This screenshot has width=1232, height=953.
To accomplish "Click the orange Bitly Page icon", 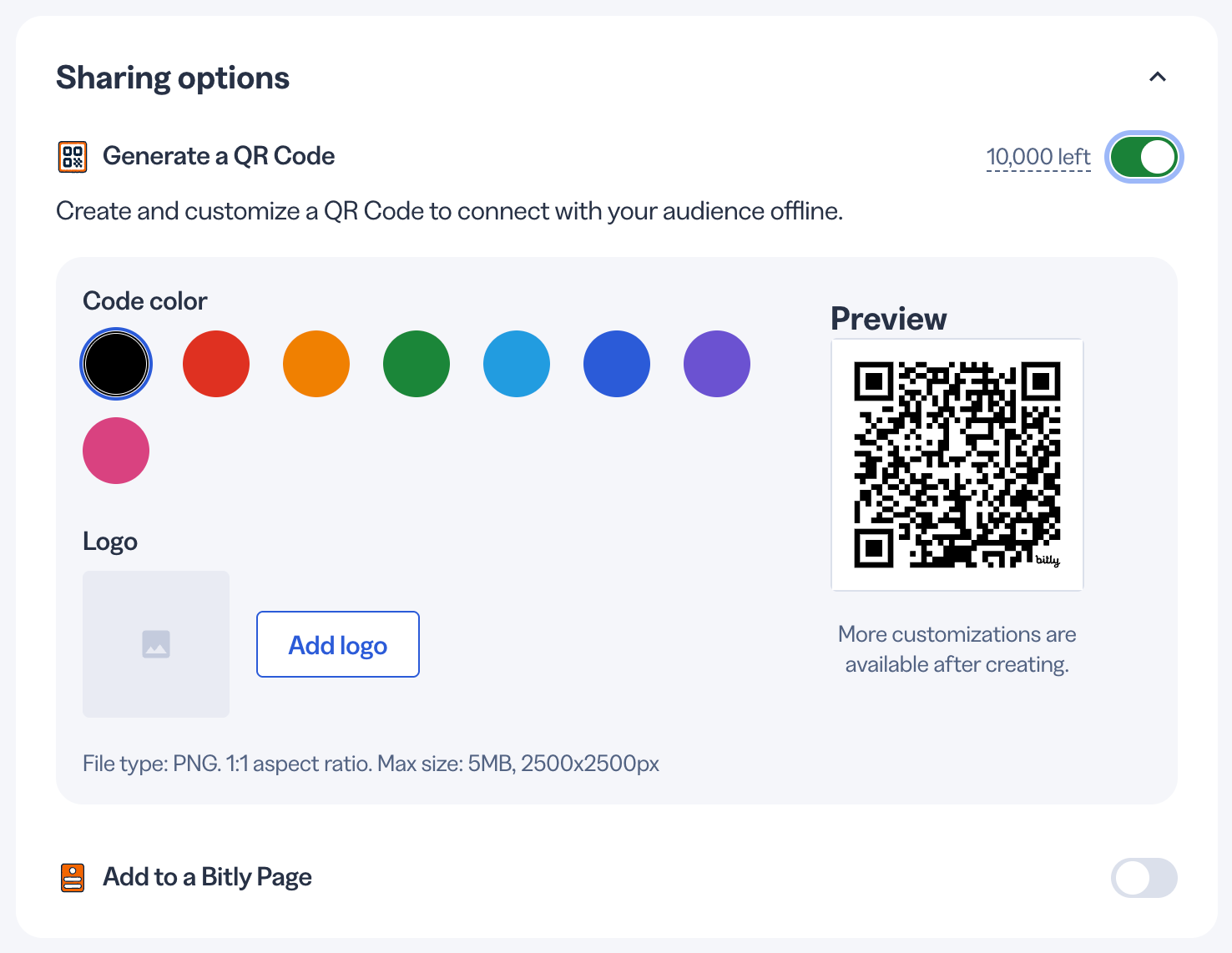I will pyautogui.click(x=73, y=877).
